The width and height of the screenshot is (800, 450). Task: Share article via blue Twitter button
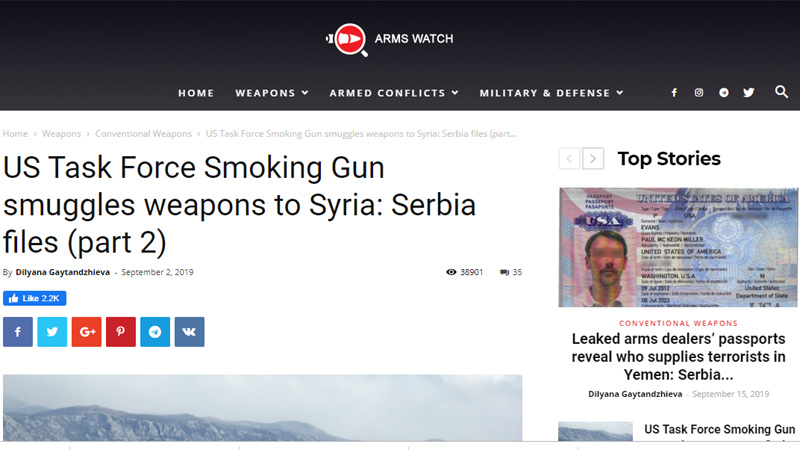coord(52,332)
